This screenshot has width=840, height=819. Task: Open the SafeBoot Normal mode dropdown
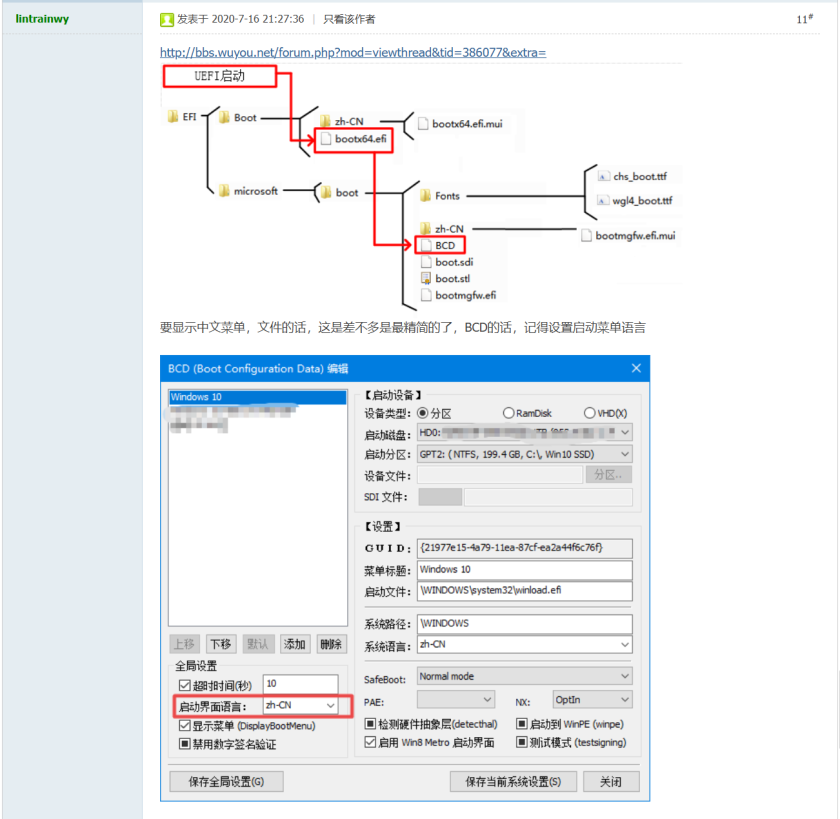click(524, 676)
